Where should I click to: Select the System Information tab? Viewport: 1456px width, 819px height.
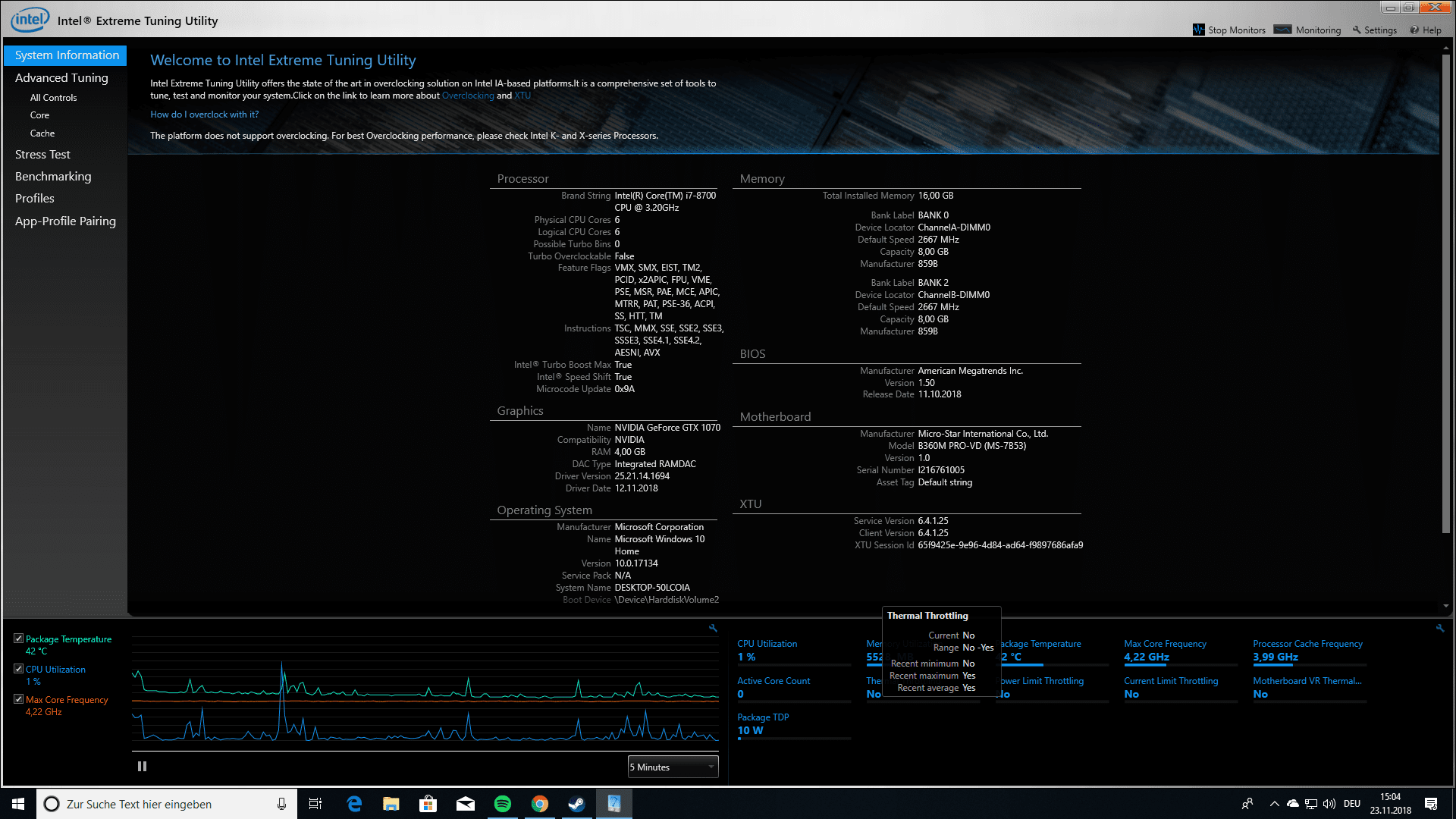coord(66,55)
